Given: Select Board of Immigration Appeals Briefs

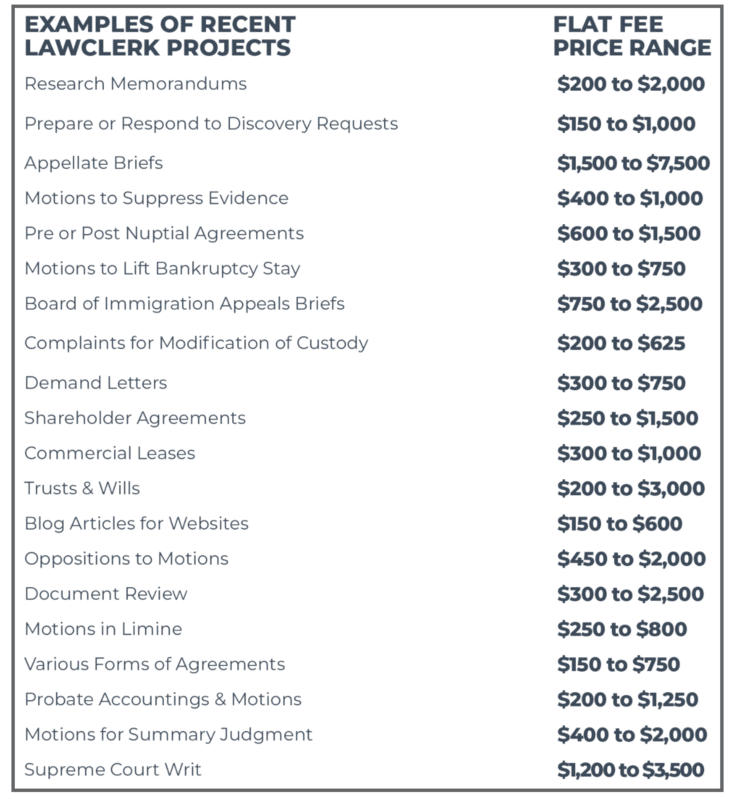Looking at the screenshot, I should [x=185, y=304].
